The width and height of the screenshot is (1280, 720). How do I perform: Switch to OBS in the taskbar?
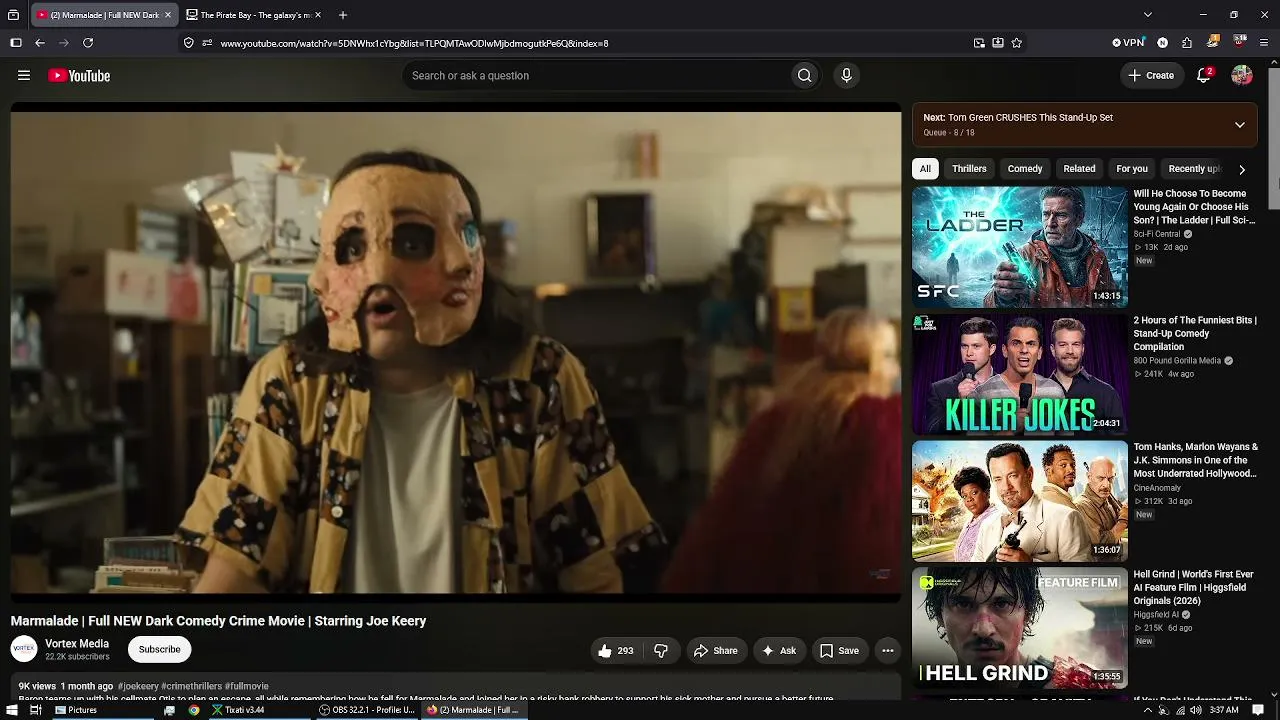pyautogui.click(x=367, y=710)
